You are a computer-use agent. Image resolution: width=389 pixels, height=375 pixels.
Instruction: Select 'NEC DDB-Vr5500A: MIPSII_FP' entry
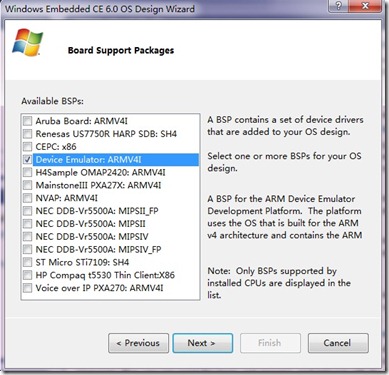(97, 211)
